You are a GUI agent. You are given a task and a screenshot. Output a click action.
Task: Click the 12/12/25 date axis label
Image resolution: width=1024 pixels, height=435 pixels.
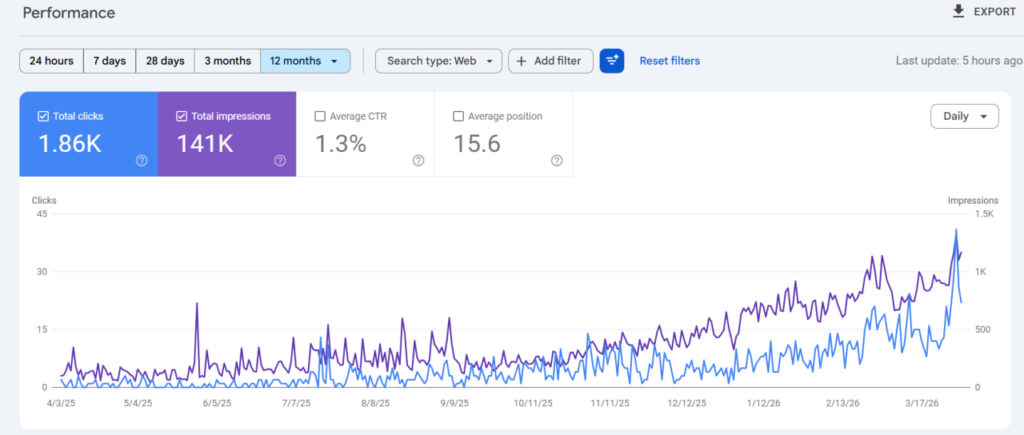[686, 404]
